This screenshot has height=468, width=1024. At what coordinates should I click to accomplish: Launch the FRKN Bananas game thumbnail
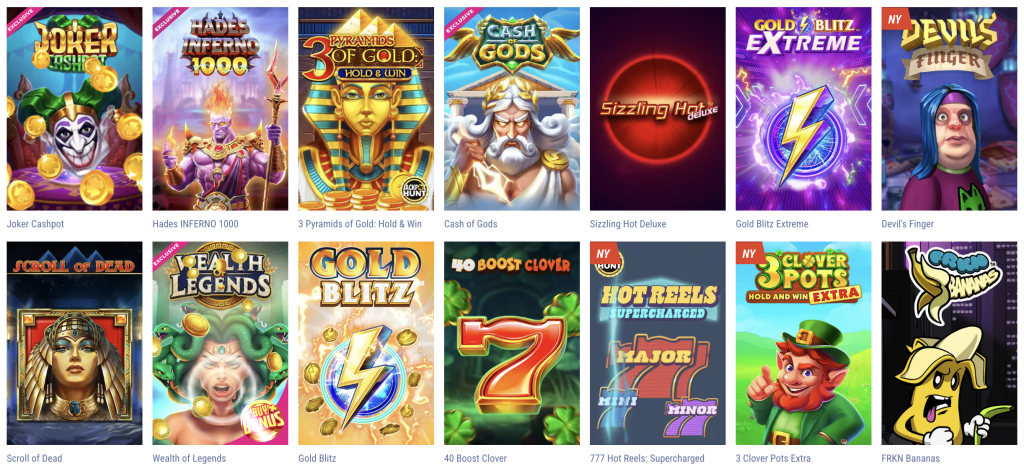[x=949, y=343]
